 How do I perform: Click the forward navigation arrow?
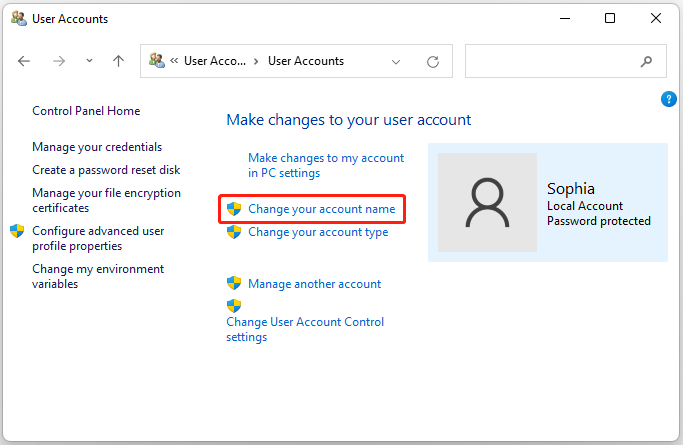(59, 61)
